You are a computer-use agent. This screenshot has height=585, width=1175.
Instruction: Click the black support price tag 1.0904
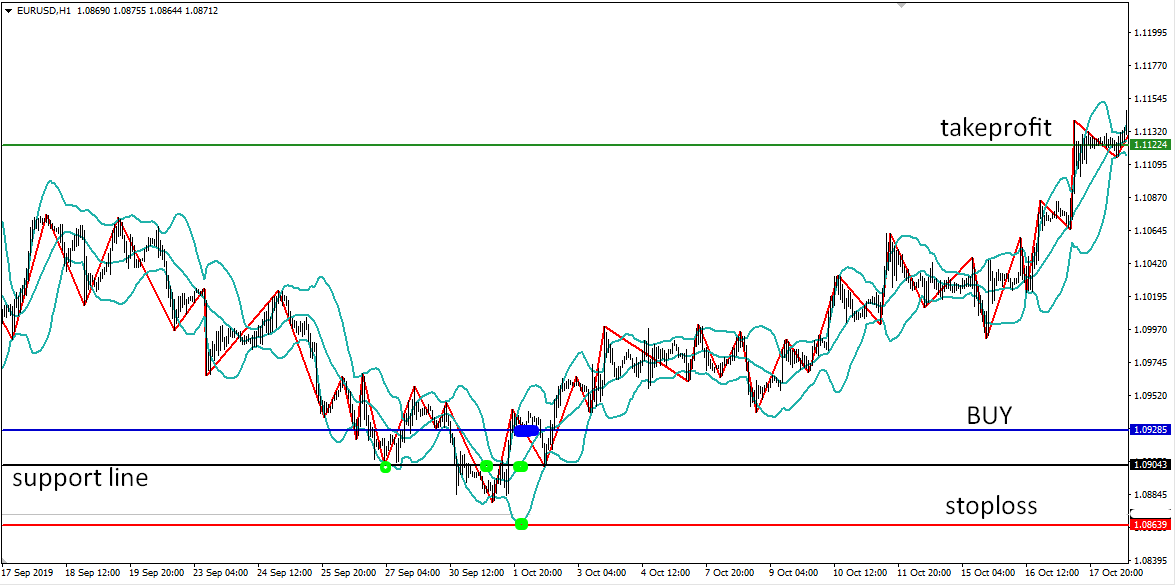[1151, 463]
